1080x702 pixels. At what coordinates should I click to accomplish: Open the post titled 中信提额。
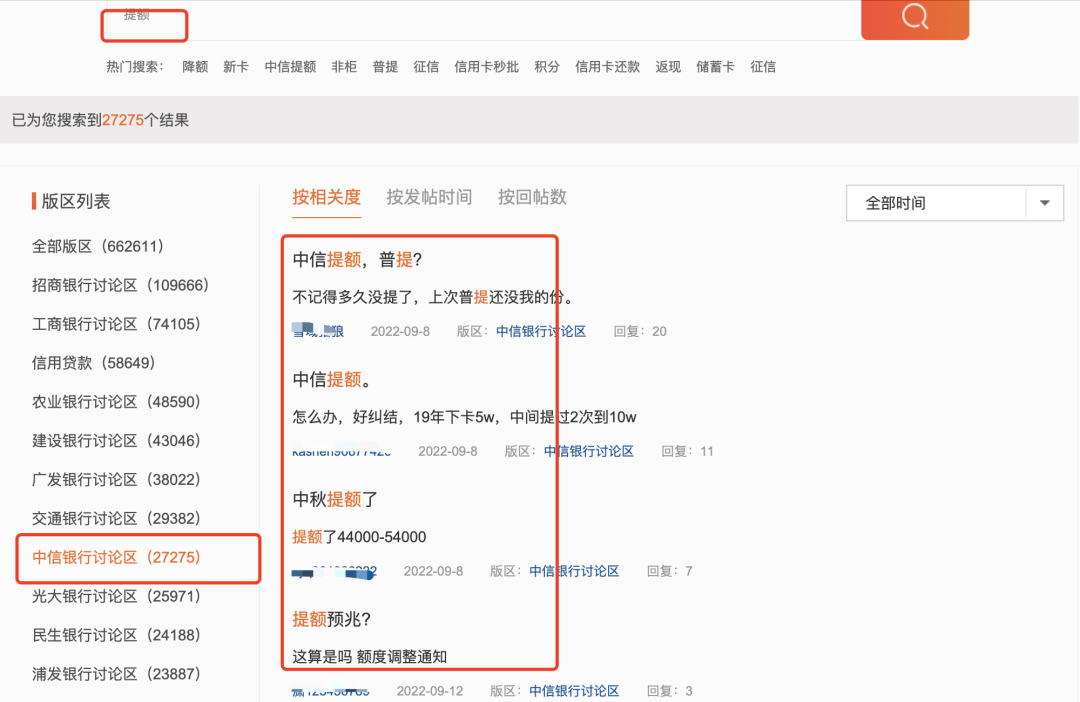coord(331,380)
